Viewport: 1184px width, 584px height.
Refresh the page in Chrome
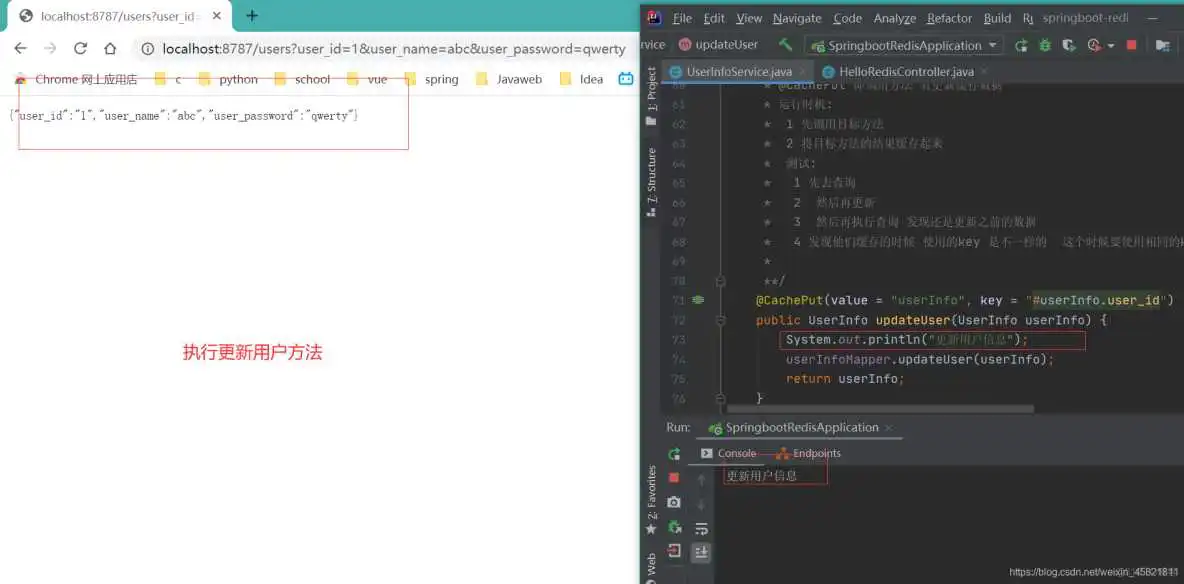tap(81, 48)
